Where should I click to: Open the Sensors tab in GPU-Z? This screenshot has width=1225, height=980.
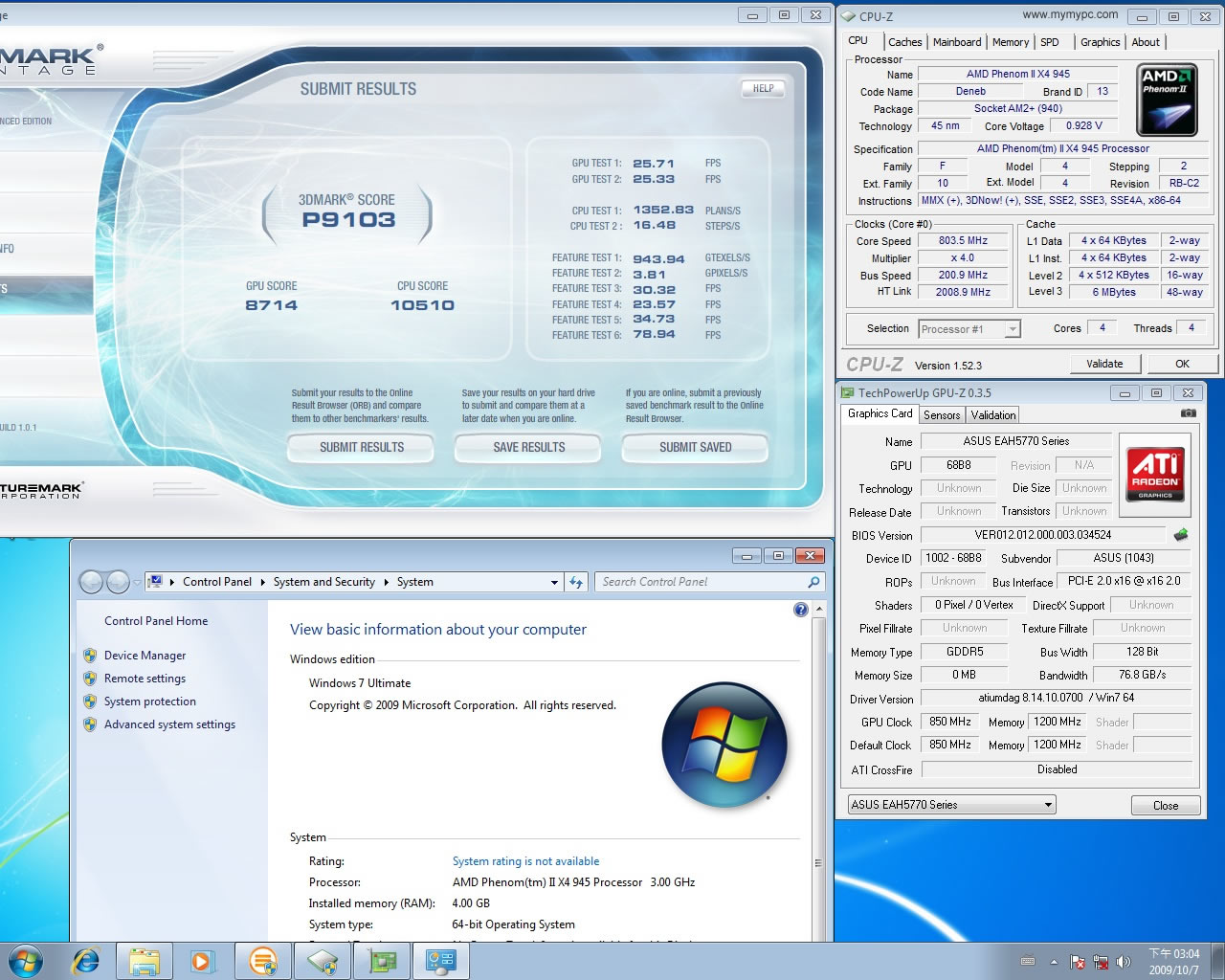click(x=941, y=415)
